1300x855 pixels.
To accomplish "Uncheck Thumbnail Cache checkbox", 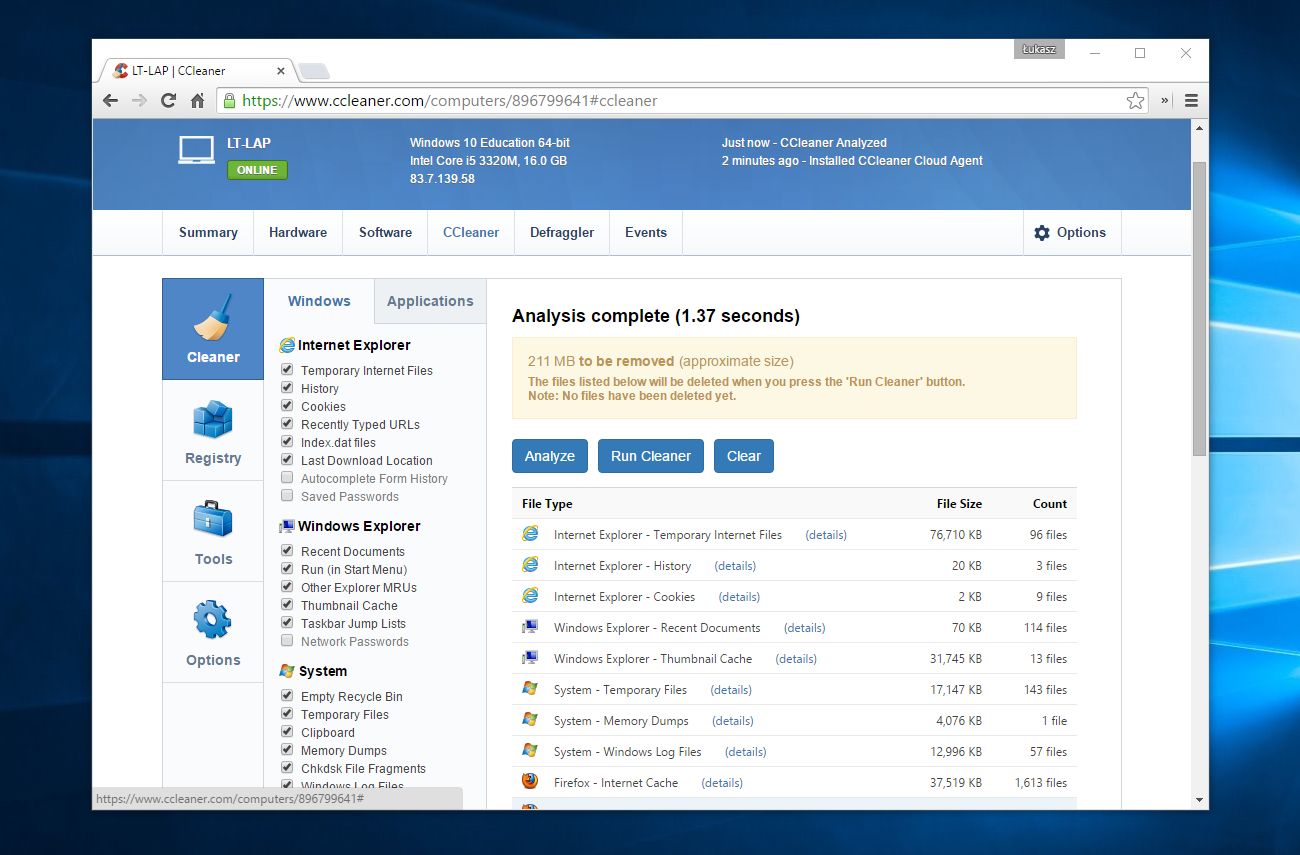I will tap(287, 605).
